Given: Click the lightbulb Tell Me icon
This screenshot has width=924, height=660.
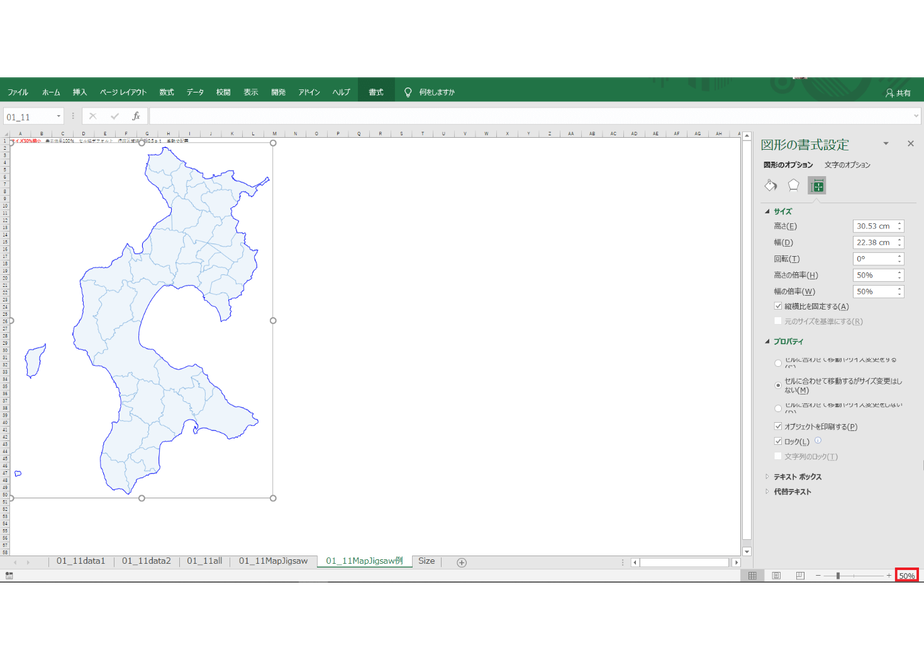Looking at the screenshot, I should (407, 92).
